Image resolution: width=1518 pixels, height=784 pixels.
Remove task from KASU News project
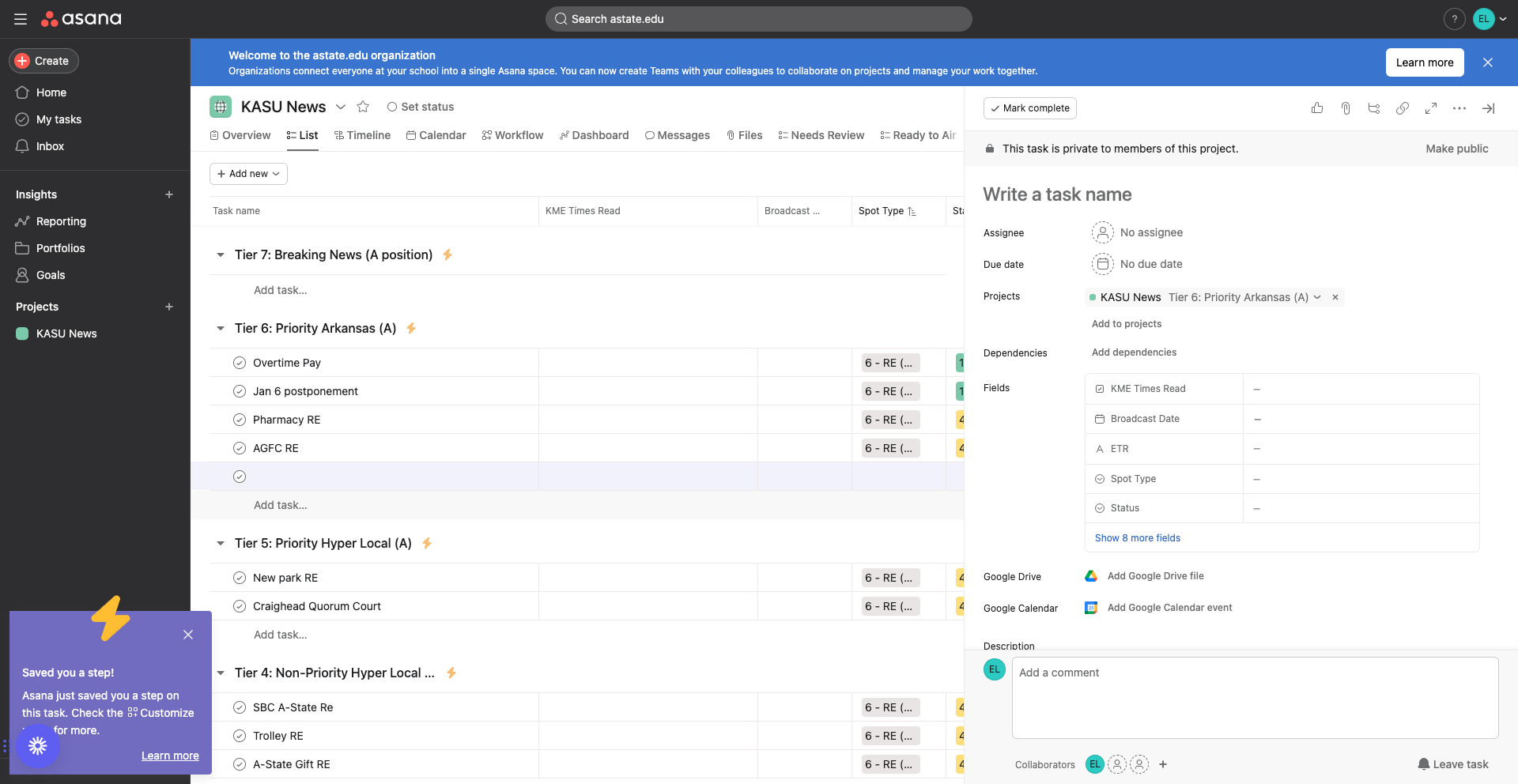tap(1335, 297)
